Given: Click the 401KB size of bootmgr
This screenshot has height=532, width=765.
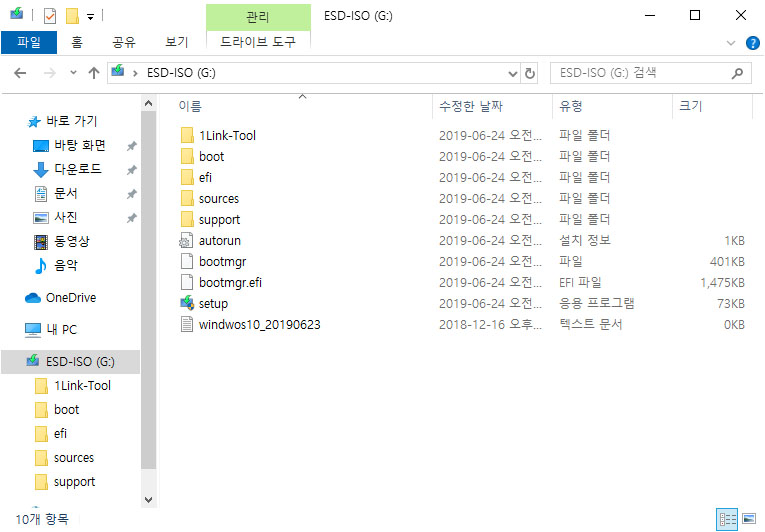Looking at the screenshot, I should point(727,262).
